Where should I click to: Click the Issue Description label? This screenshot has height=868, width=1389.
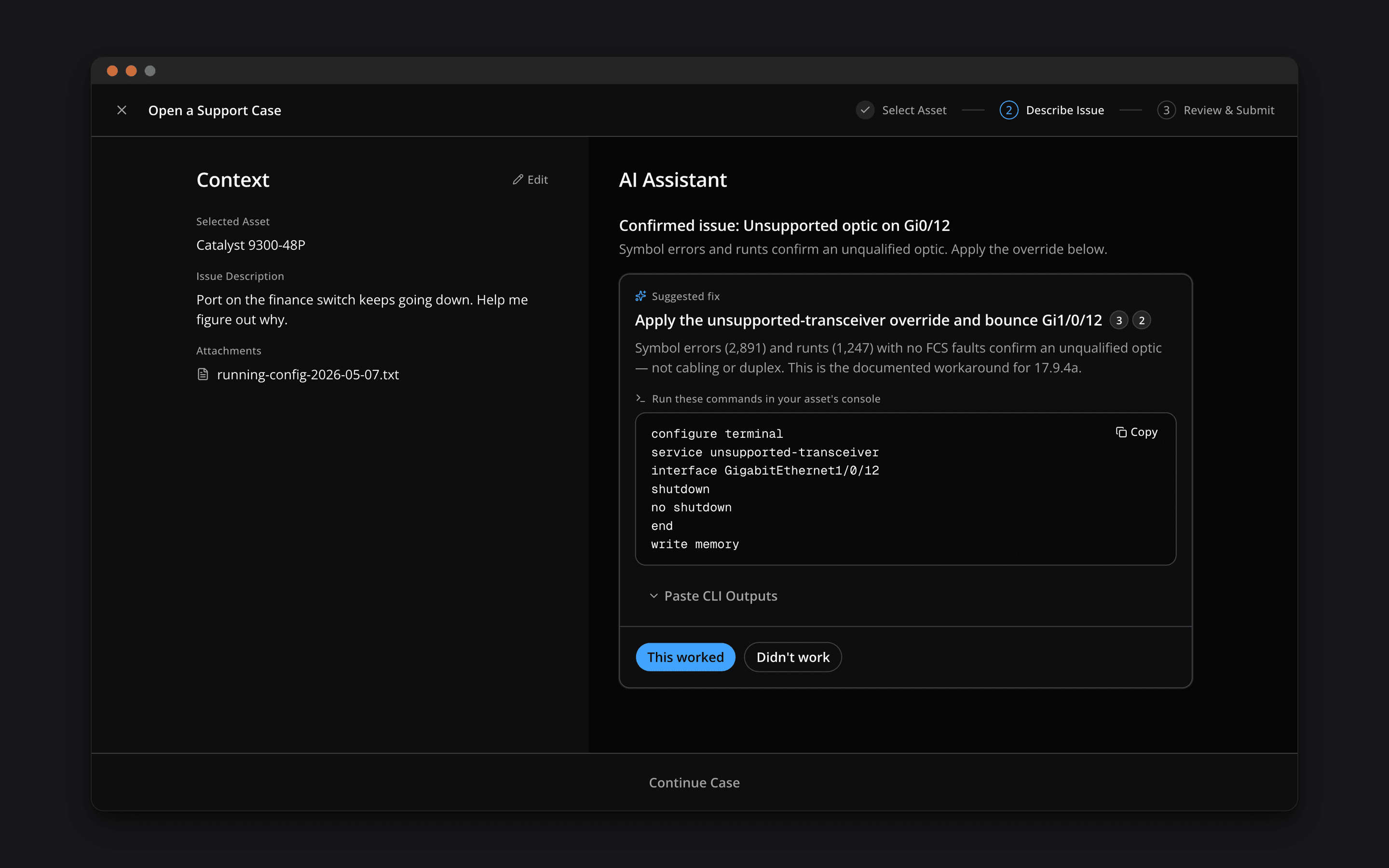[x=240, y=276]
